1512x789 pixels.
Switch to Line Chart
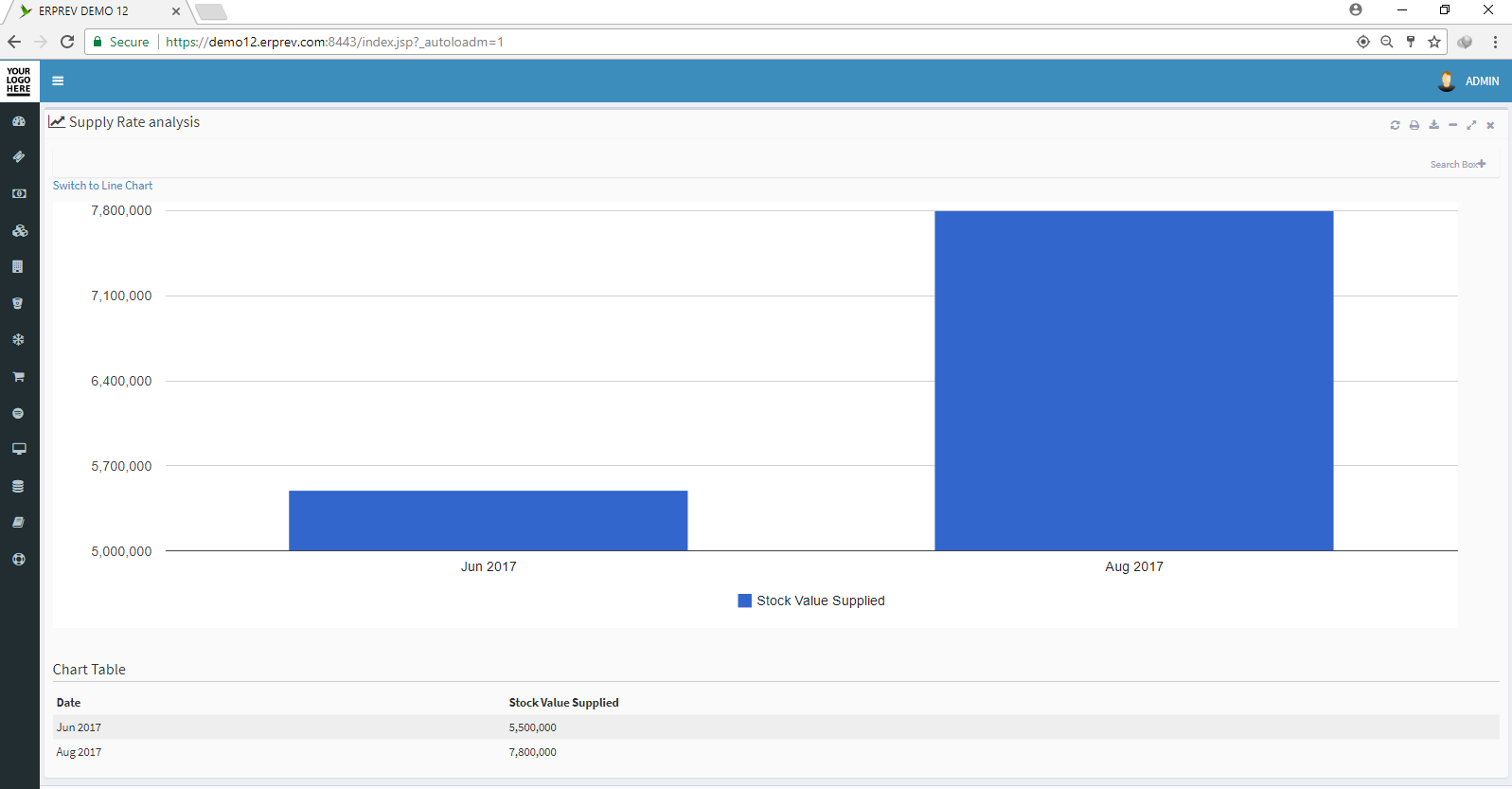click(102, 186)
